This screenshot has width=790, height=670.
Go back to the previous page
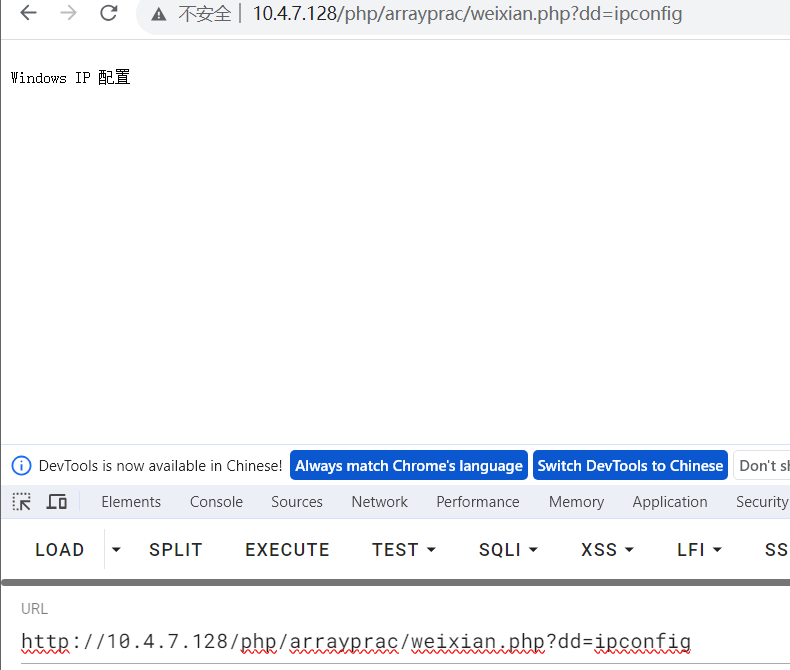pyautogui.click(x=28, y=13)
